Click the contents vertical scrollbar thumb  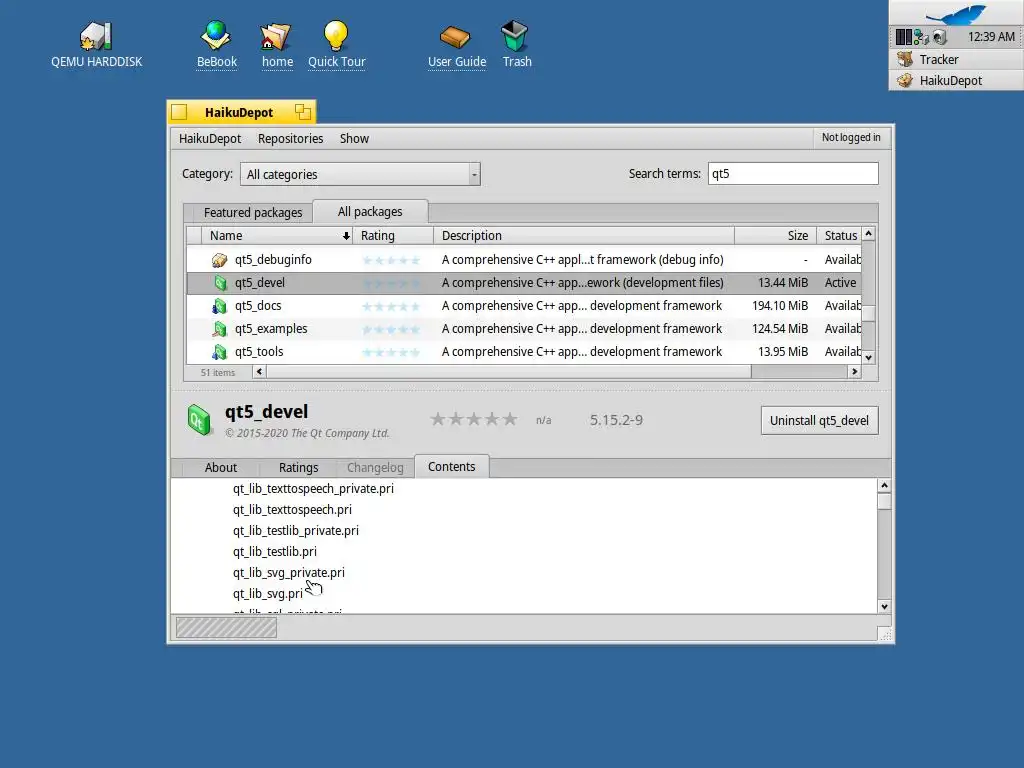click(x=884, y=502)
